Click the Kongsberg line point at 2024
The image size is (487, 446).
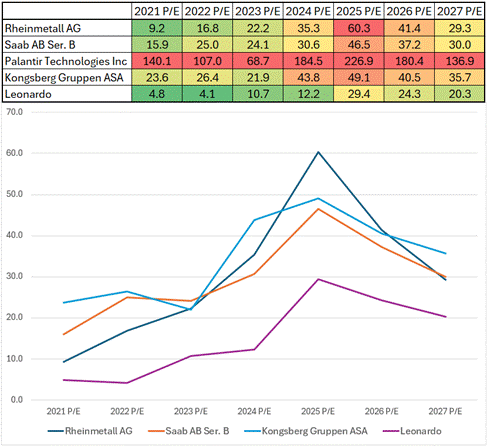(255, 220)
